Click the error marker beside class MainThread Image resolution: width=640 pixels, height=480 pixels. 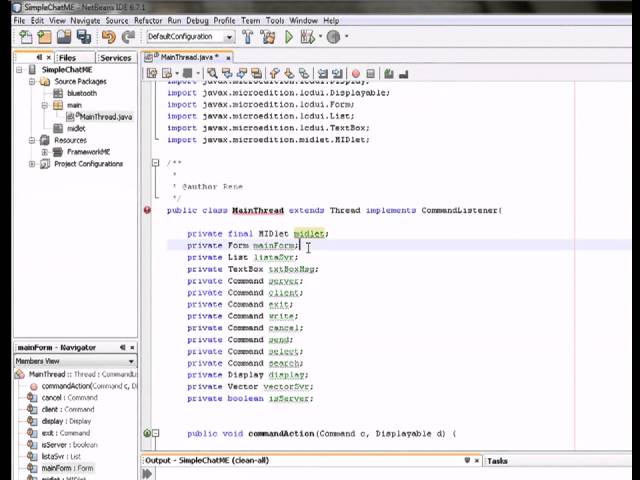pyautogui.click(x=147, y=210)
